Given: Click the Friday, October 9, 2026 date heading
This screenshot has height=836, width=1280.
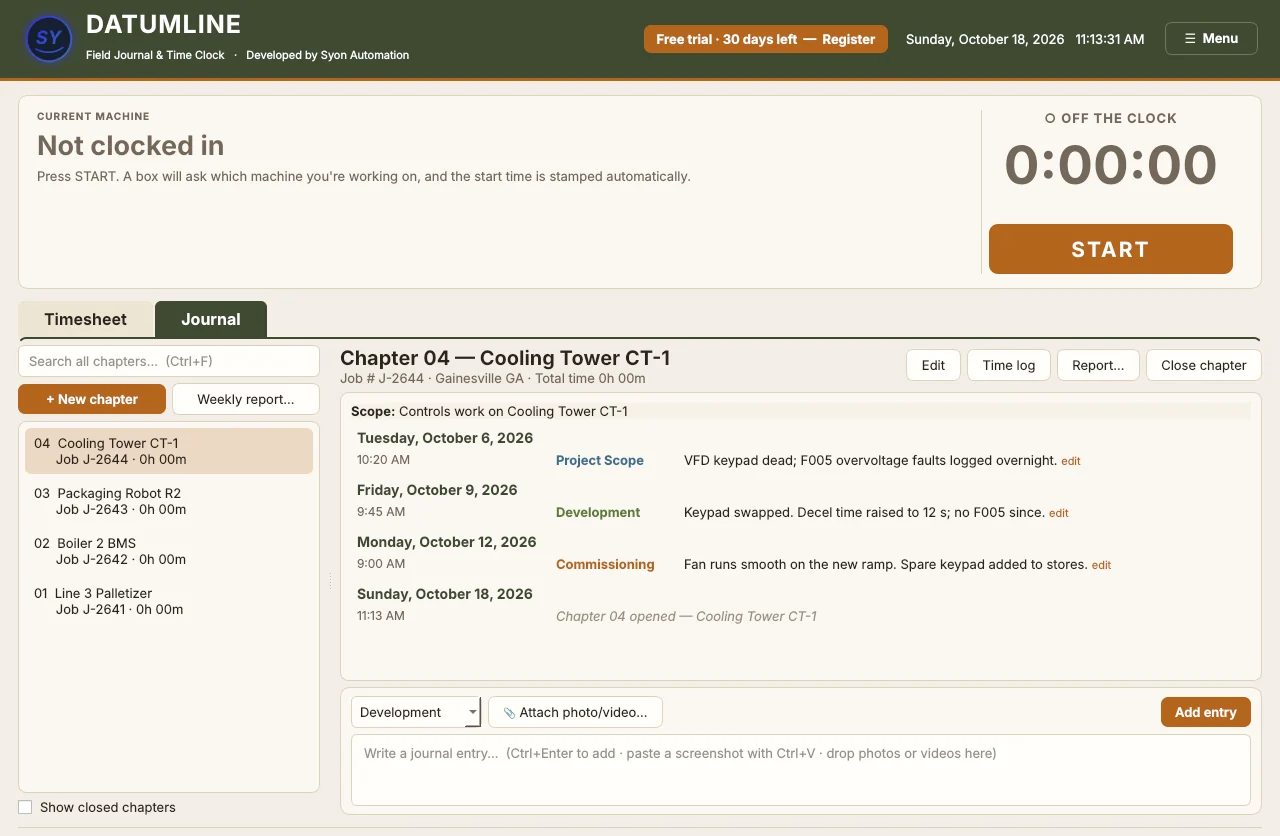Looking at the screenshot, I should point(437,490).
